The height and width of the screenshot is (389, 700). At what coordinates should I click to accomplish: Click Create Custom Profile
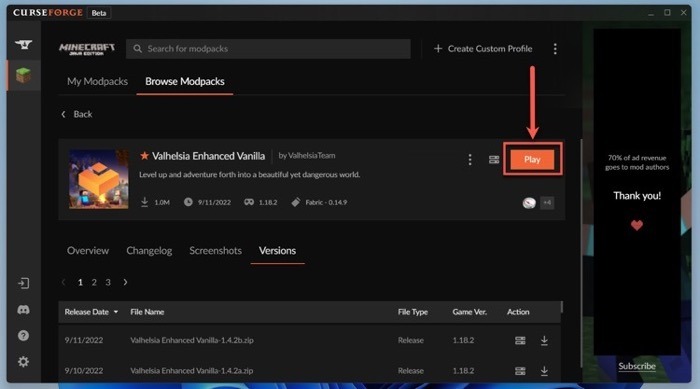(483, 49)
